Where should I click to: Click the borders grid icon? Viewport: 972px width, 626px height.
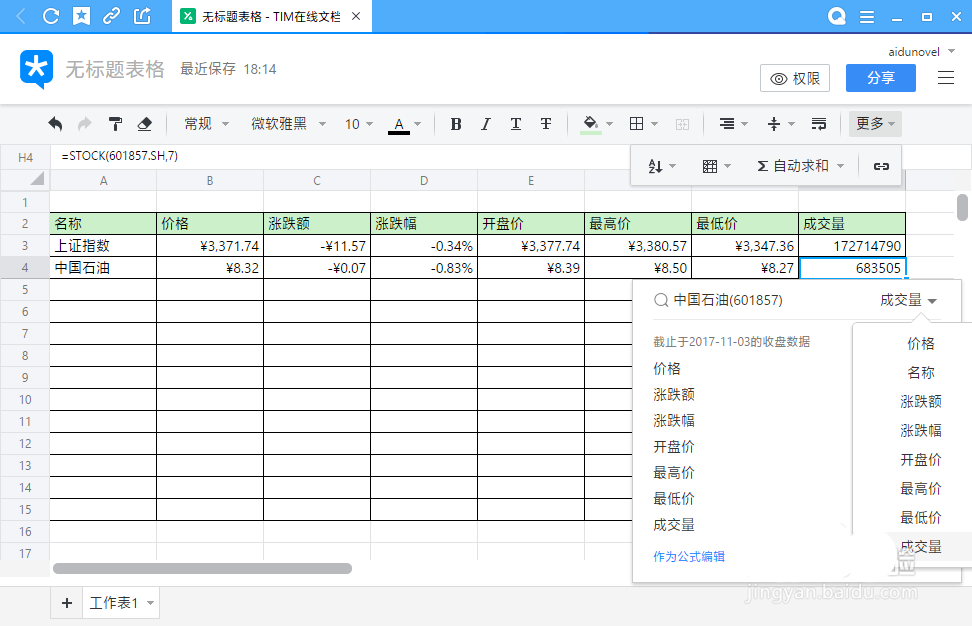point(636,124)
